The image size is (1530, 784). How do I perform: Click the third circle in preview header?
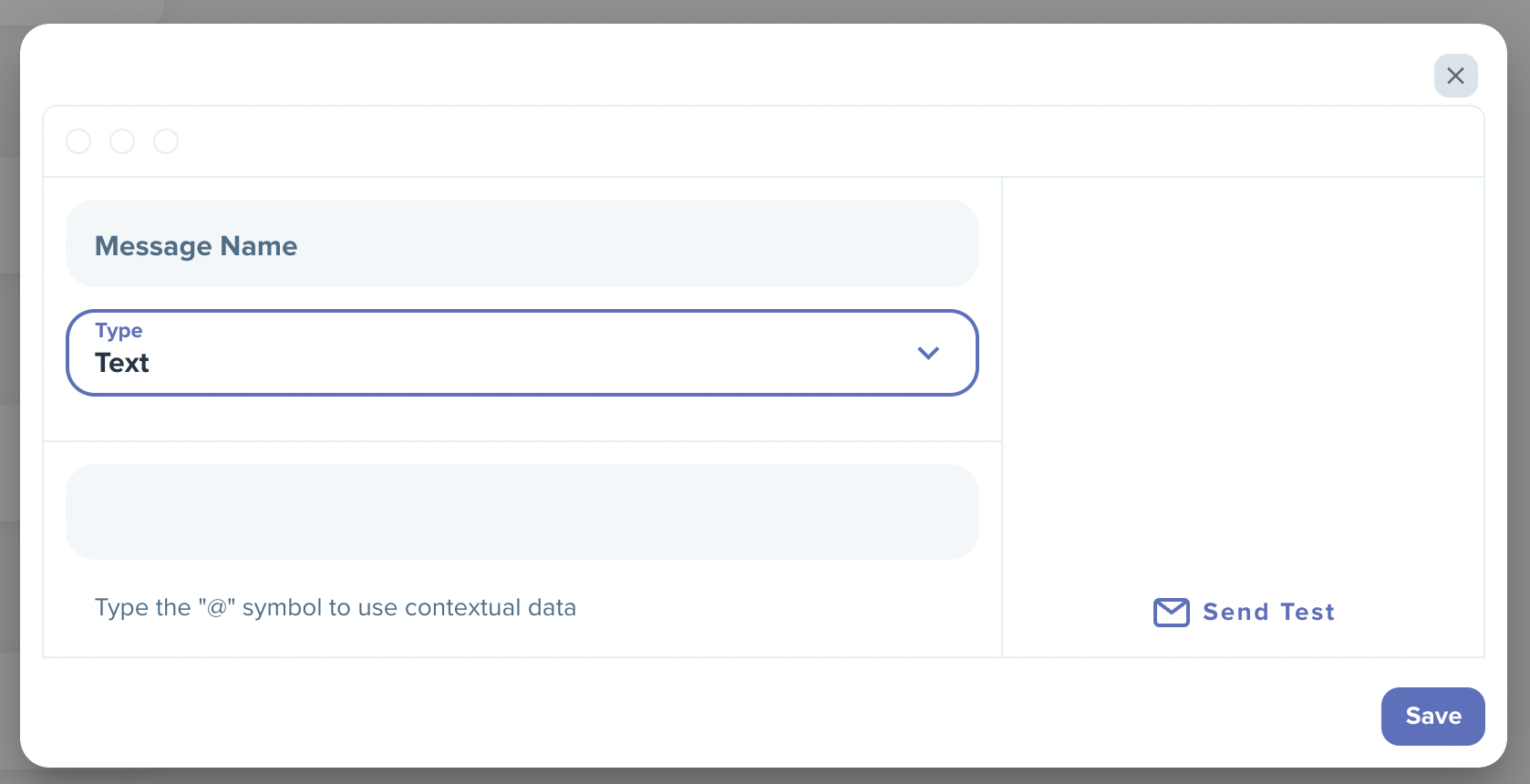[x=166, y=141]
